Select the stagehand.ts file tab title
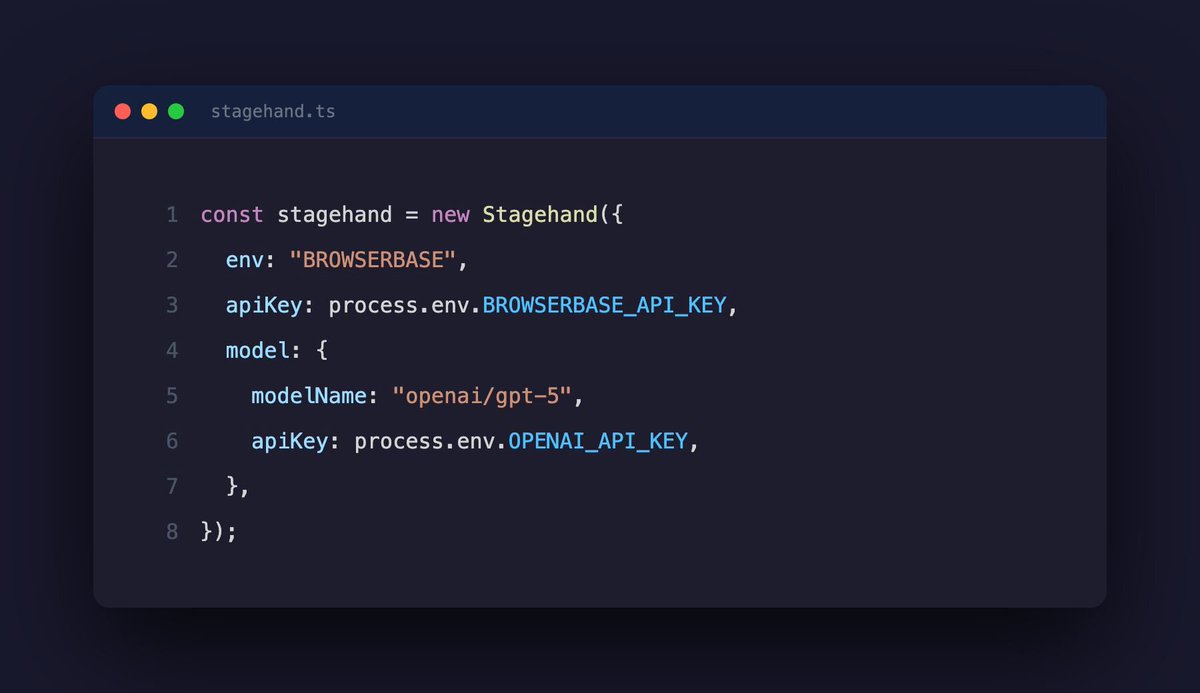The image size is (1200, 693). coord(273,111)
